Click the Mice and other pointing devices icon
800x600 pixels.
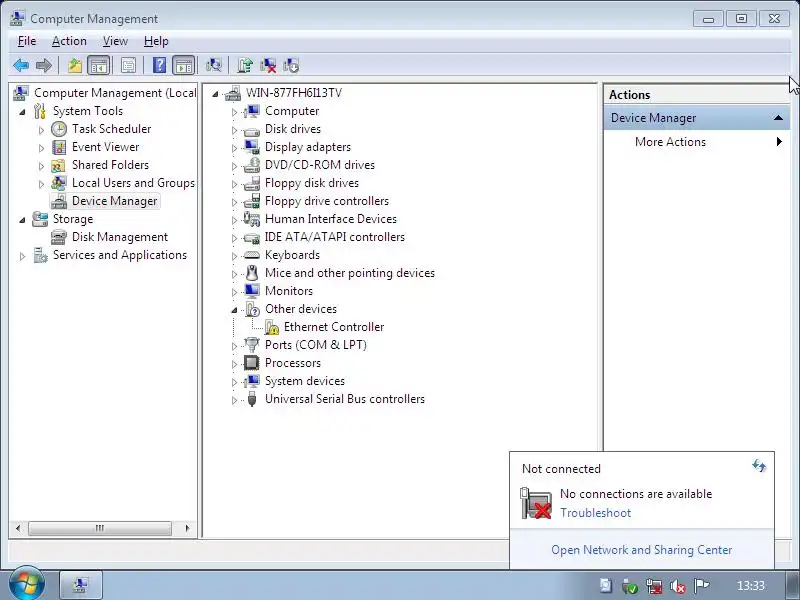252,272
